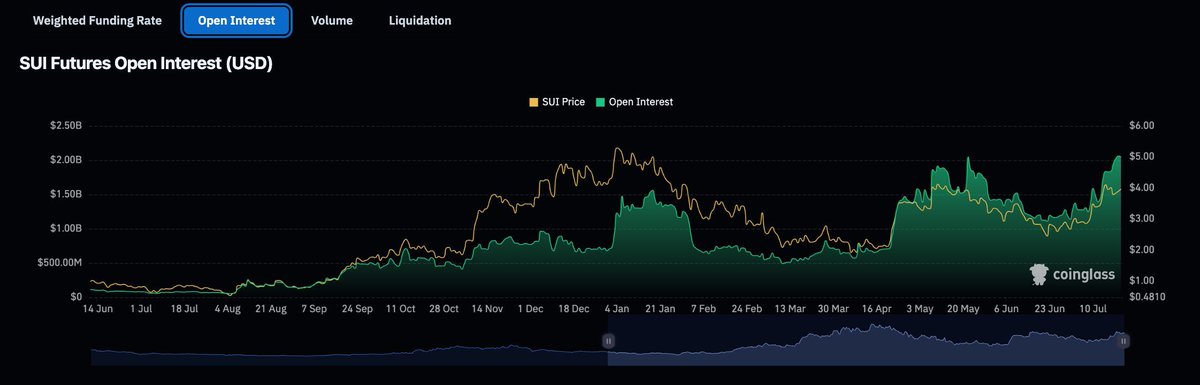This screenshot has width=1200, height=385.
Task: Click the right range slider handle
Action: pos(1124,340)
